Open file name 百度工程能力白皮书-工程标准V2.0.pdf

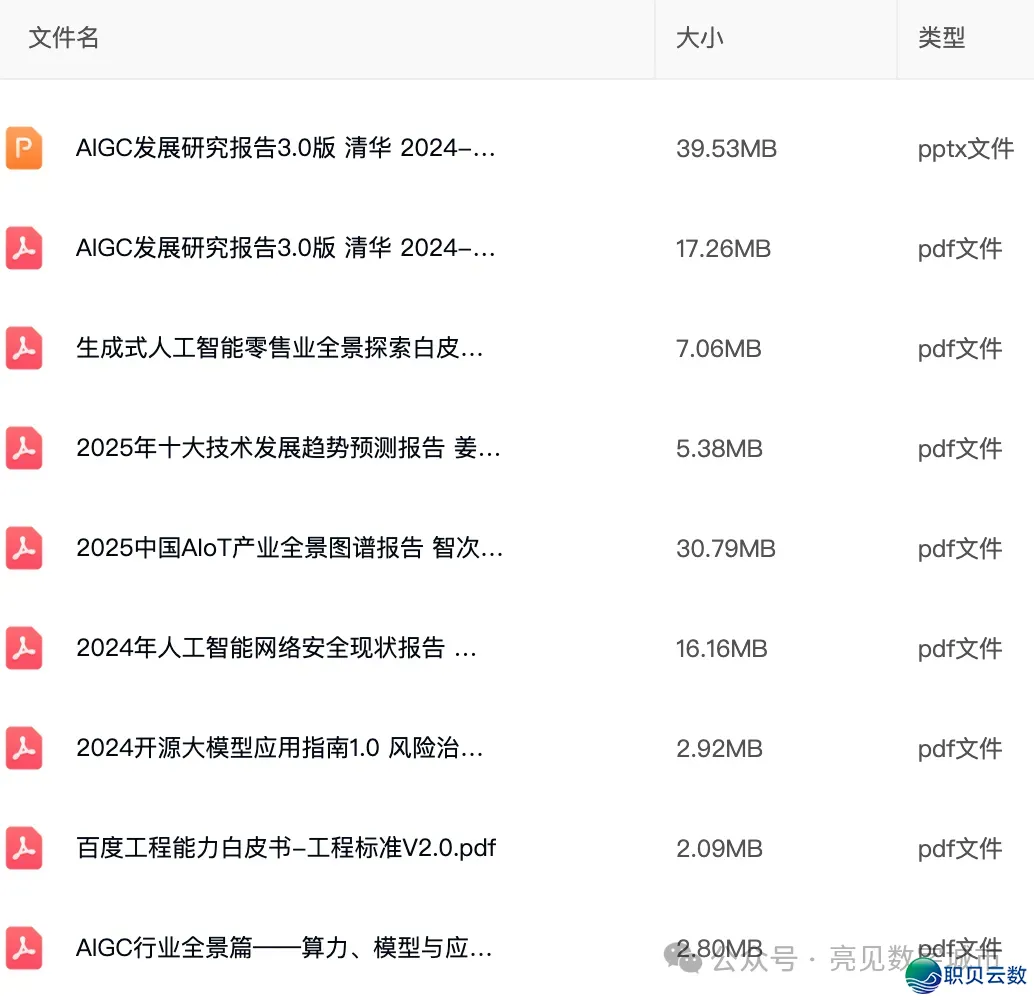coord(286,848)
